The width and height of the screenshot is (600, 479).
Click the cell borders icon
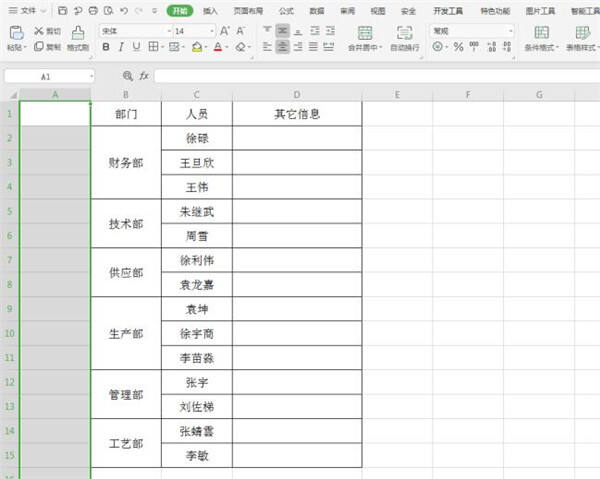(153, 47)
